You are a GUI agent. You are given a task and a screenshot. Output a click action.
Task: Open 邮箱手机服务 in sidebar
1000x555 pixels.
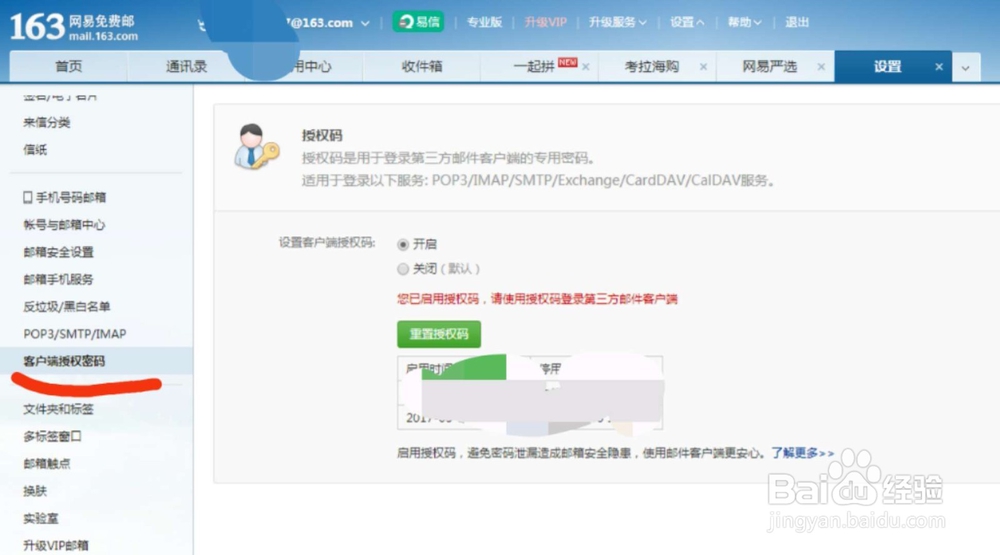[58, 279]
